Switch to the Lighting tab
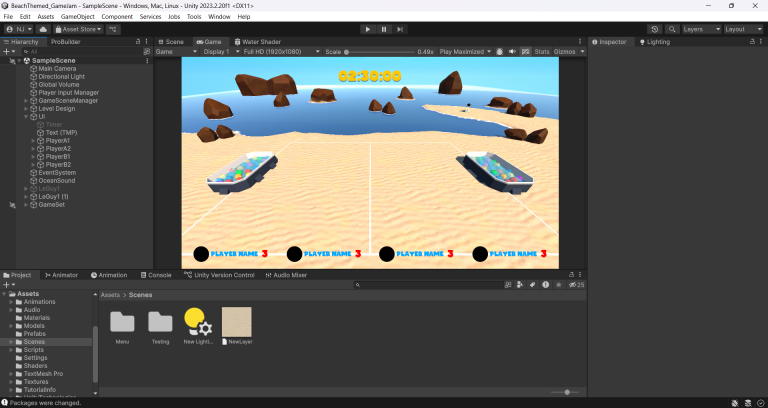 [654, 42]
